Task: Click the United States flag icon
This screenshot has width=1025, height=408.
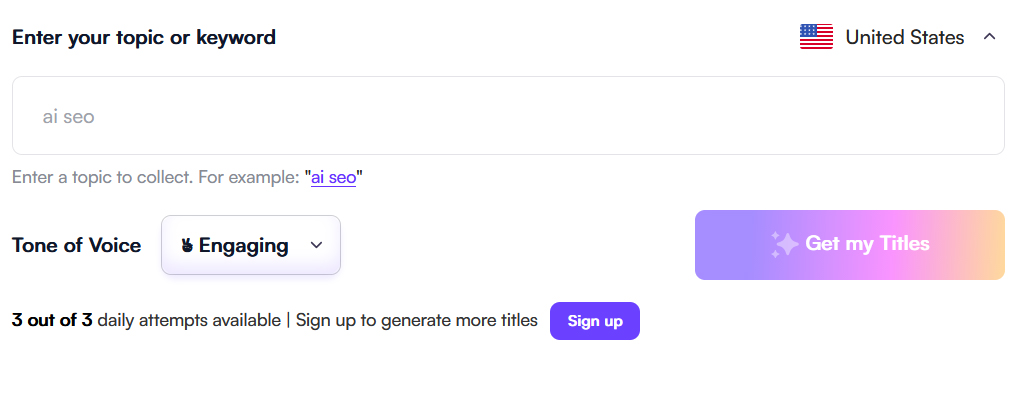Action: 816,37
